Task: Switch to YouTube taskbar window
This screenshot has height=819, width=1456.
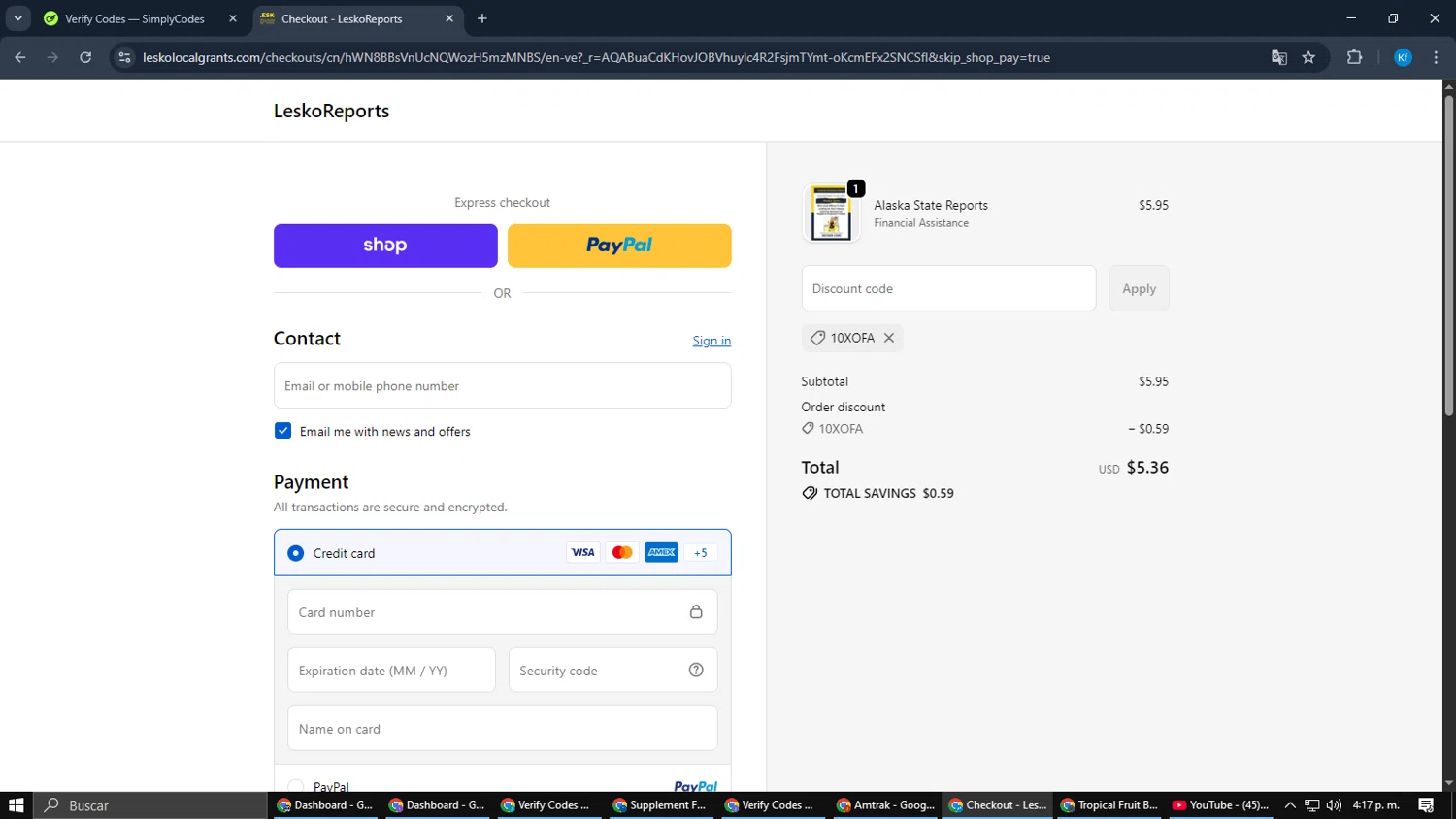Action: click(x=1220, y=805)
